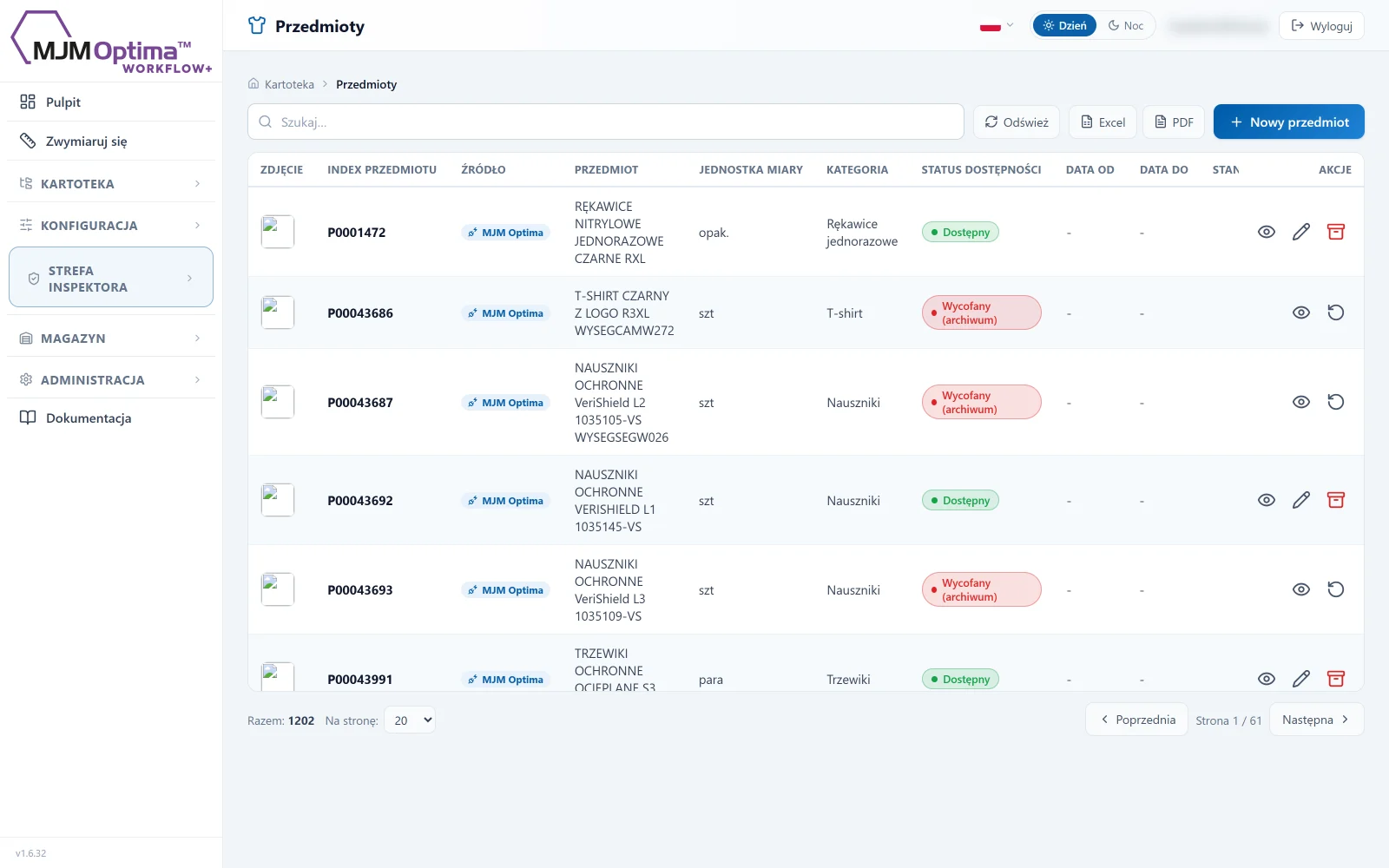1389x868 pixels.
Task: Edit item P0001472 with pencil icon
Action: pos(1301,232)
